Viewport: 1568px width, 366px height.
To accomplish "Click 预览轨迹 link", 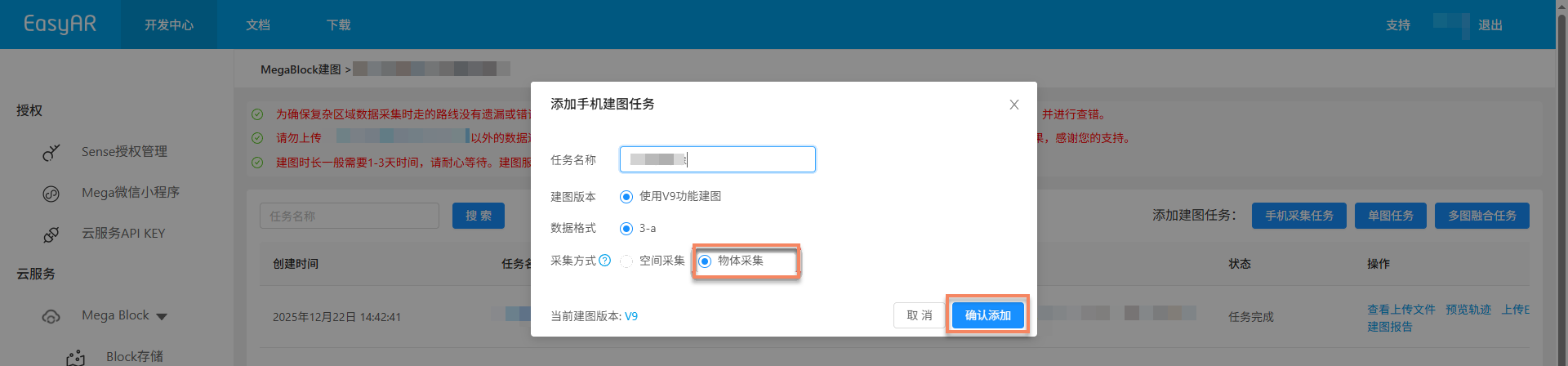I will tap(1468, 310).
